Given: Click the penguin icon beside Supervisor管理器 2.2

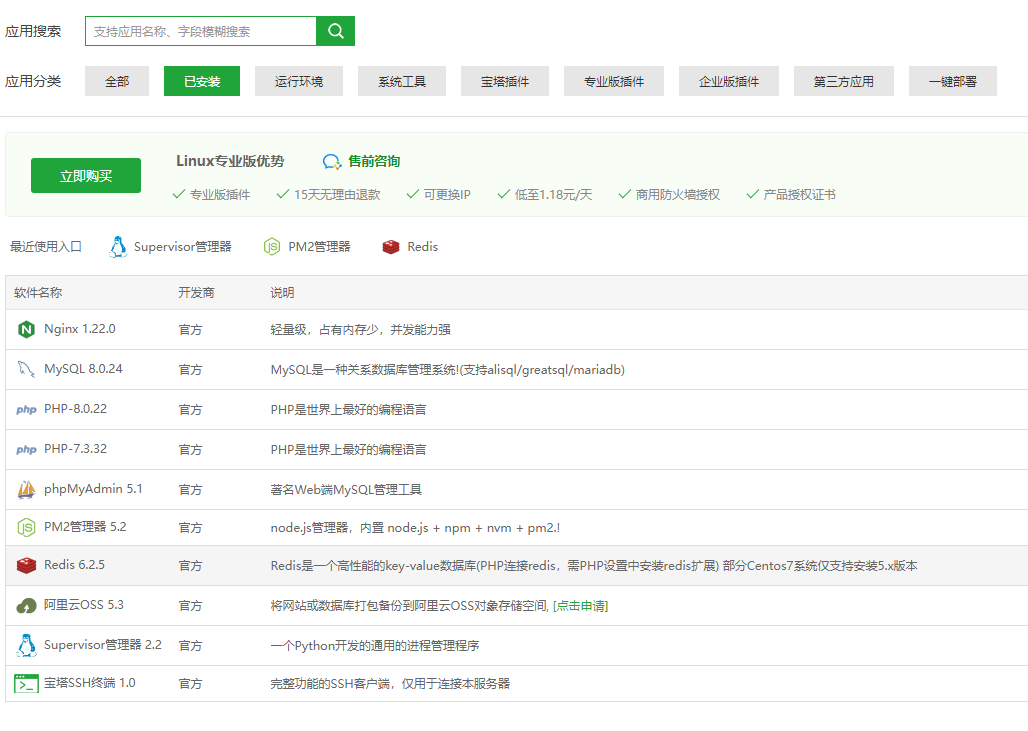Looking at the screenshot, I should click(x=26, y=645).
